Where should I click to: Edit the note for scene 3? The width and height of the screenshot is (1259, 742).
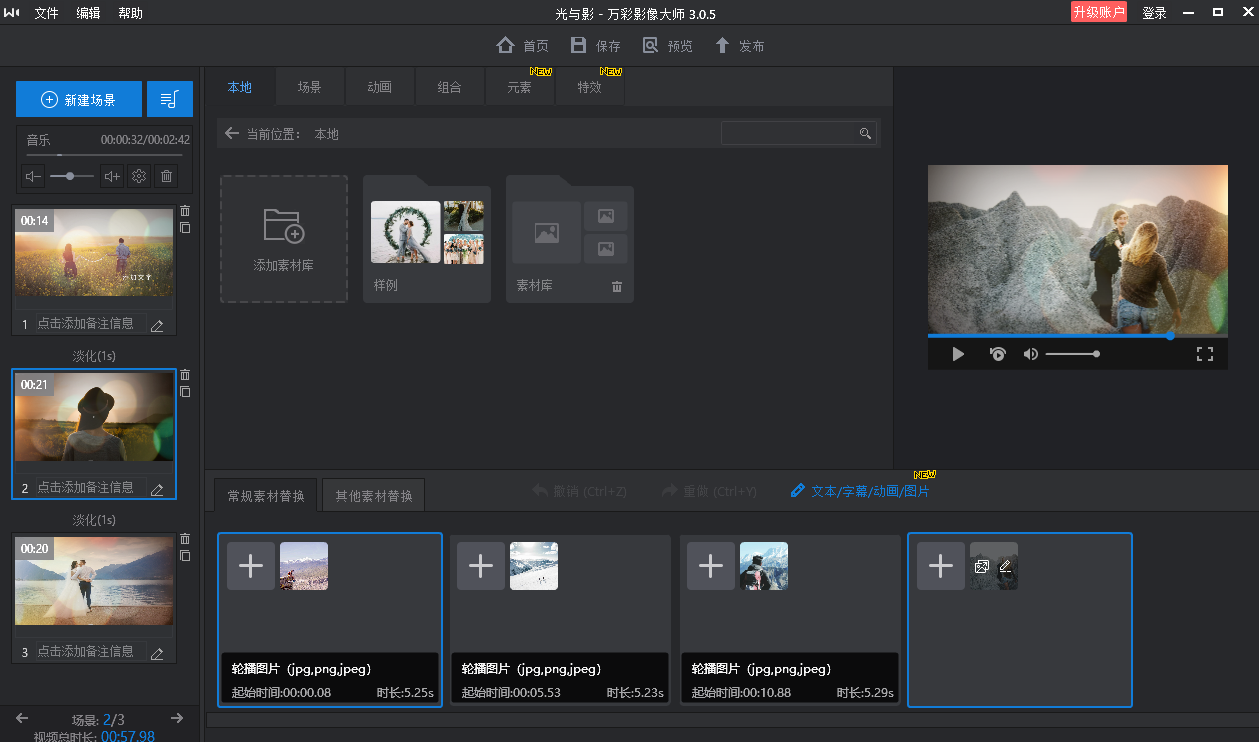click(x=157, y=654)
